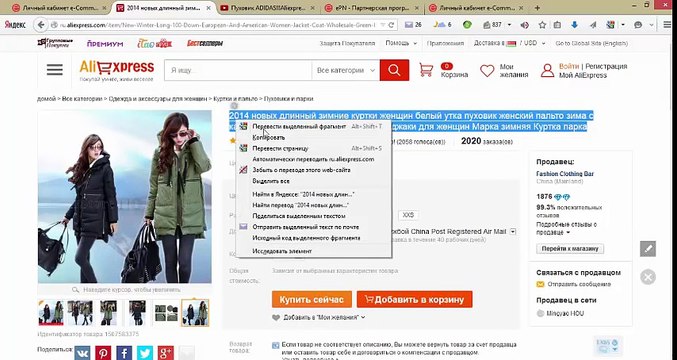Click the AliExpress logo
Image resolution: width=677 pixels, height=360 pixels.
point(117,70)
